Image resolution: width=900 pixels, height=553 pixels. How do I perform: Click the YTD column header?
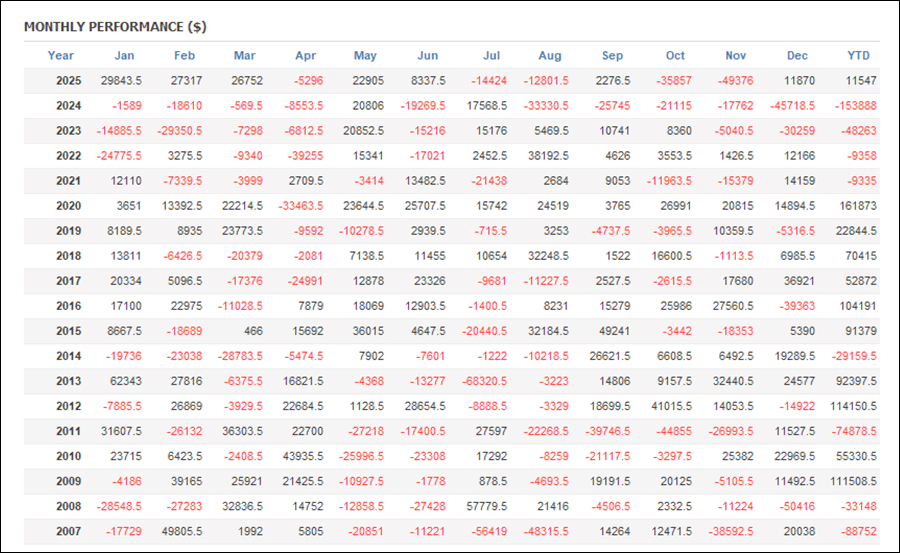tap(858, 56)
